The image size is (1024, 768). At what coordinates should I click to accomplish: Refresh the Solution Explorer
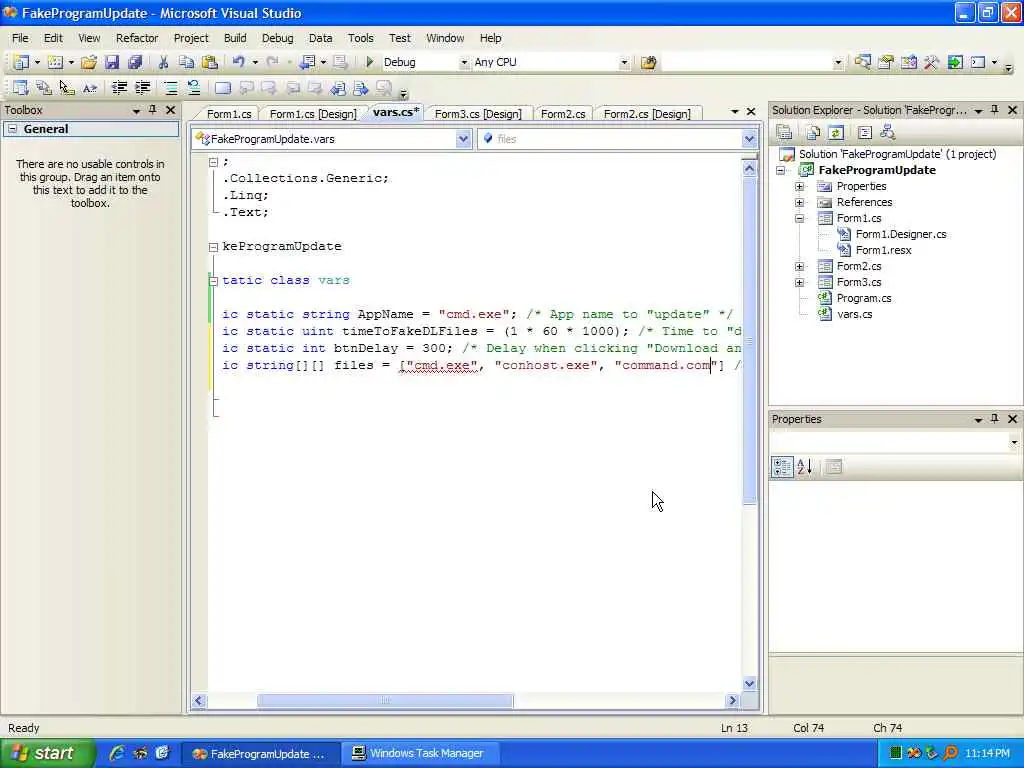click(x=836, y=133)
